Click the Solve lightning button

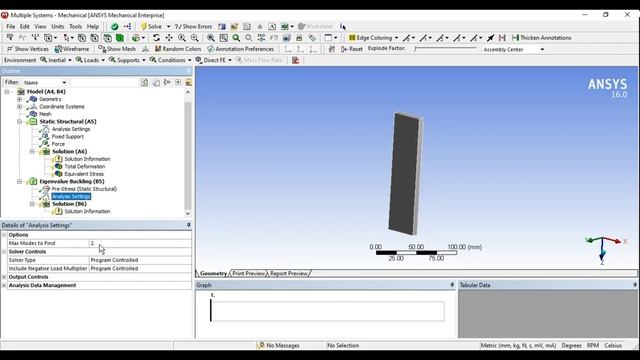[x=151, y=27]
